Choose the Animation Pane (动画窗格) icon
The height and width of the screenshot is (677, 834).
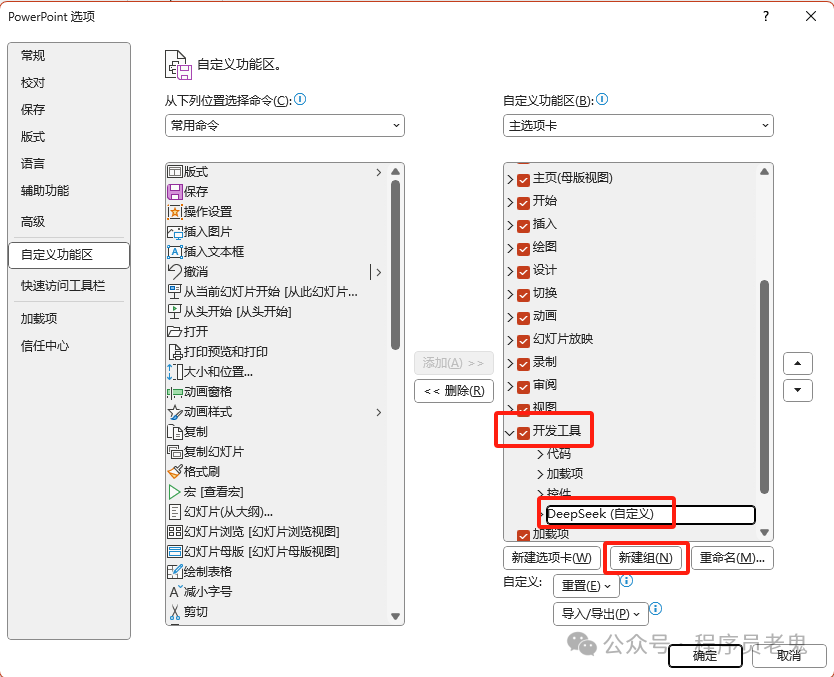tap(174, 392)
